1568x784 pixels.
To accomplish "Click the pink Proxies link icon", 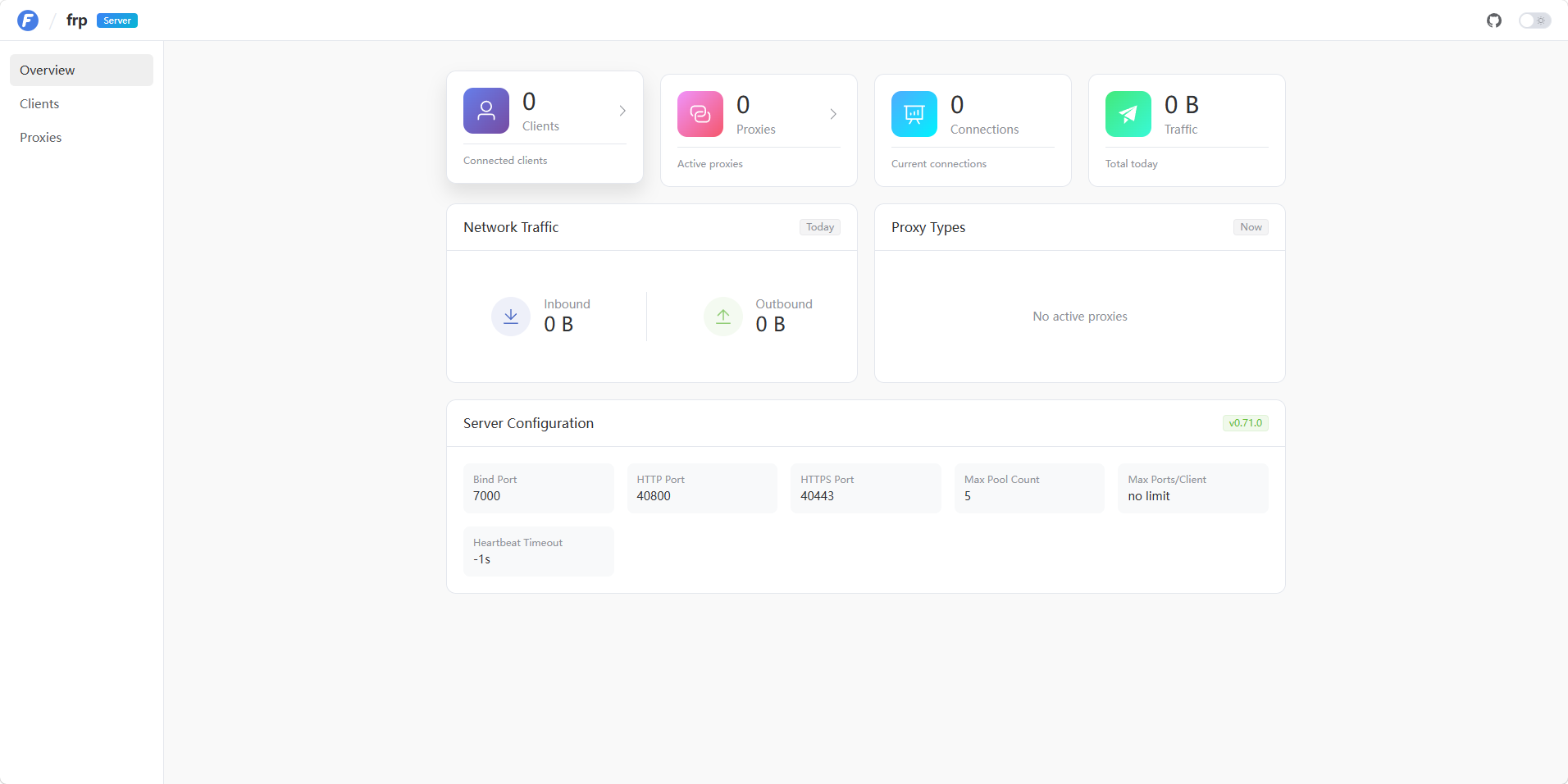I will tap(700, 114).
